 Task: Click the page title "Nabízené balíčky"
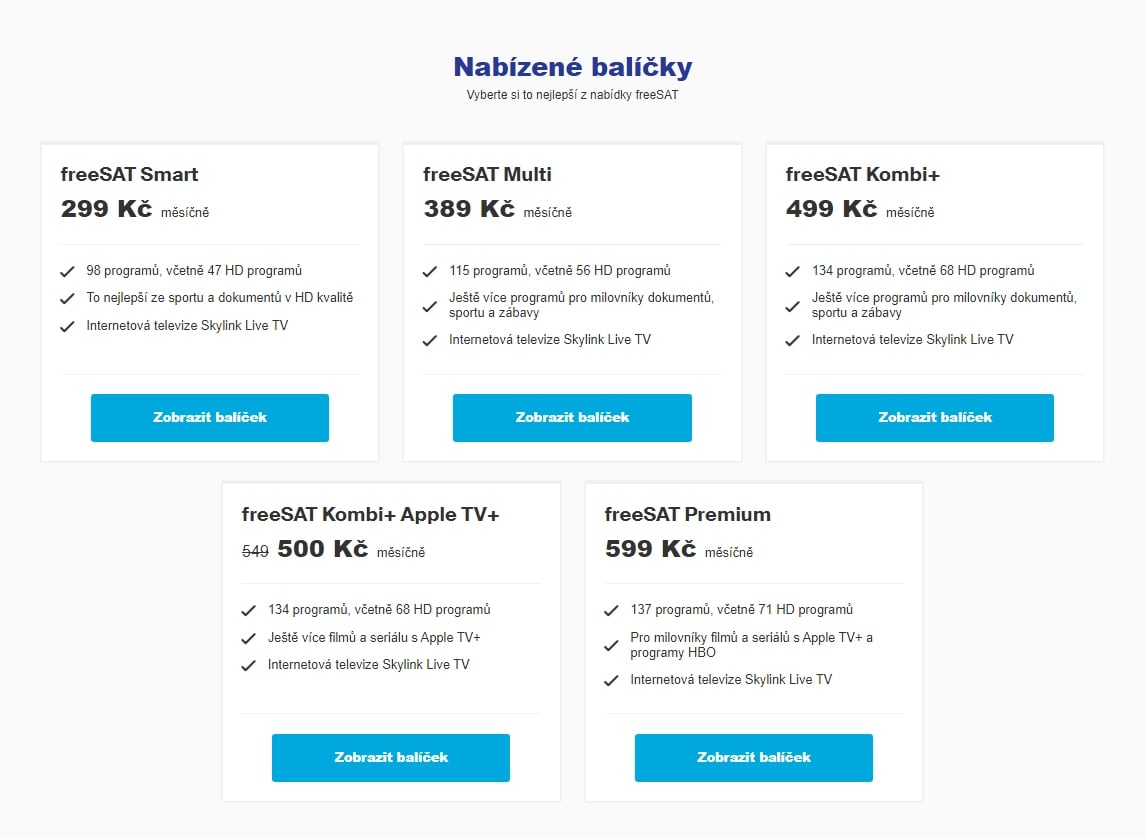tap(572, 66)
